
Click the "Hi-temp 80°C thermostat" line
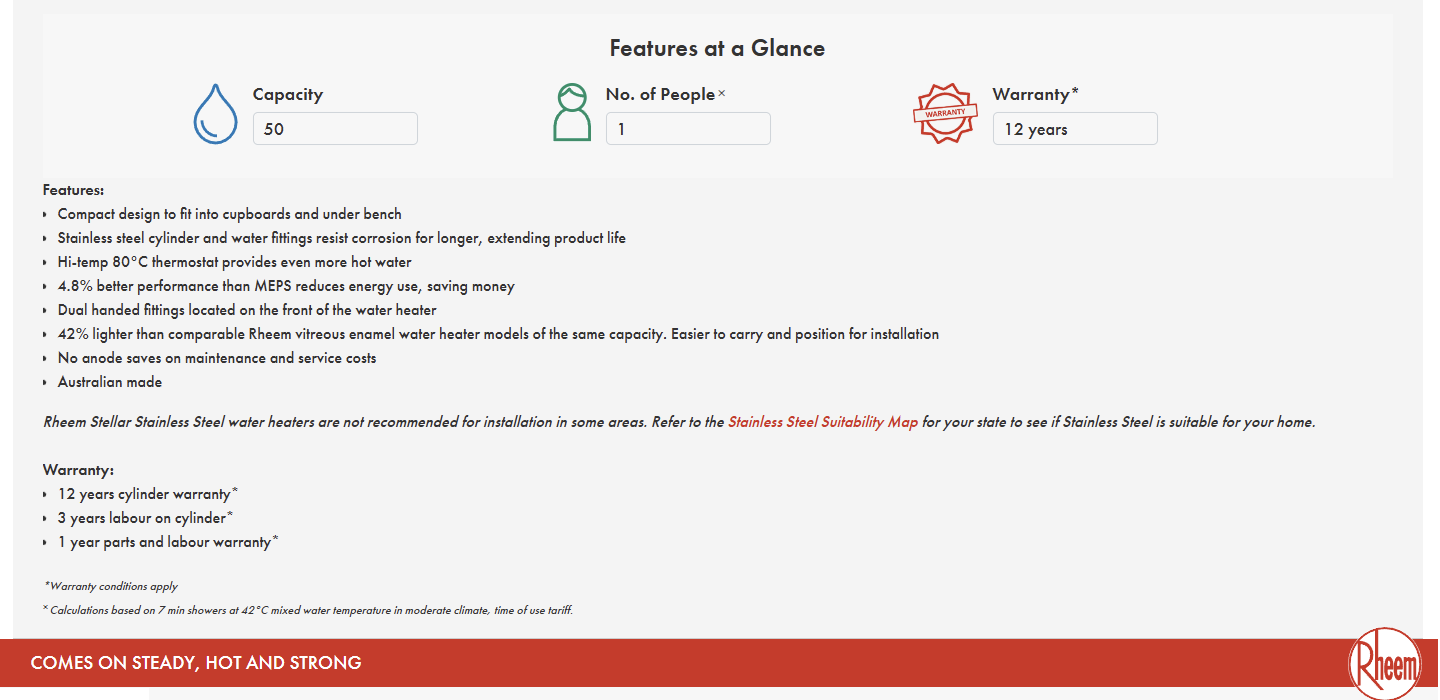(x=235, y=262)
